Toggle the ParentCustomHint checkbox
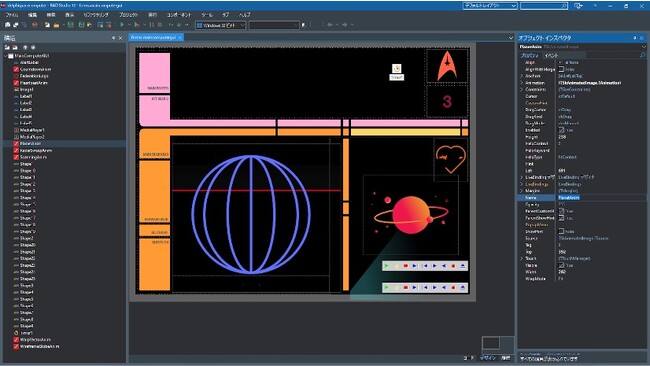The height and width of the screenshot is (366, 650). click(x=561, y=211)
